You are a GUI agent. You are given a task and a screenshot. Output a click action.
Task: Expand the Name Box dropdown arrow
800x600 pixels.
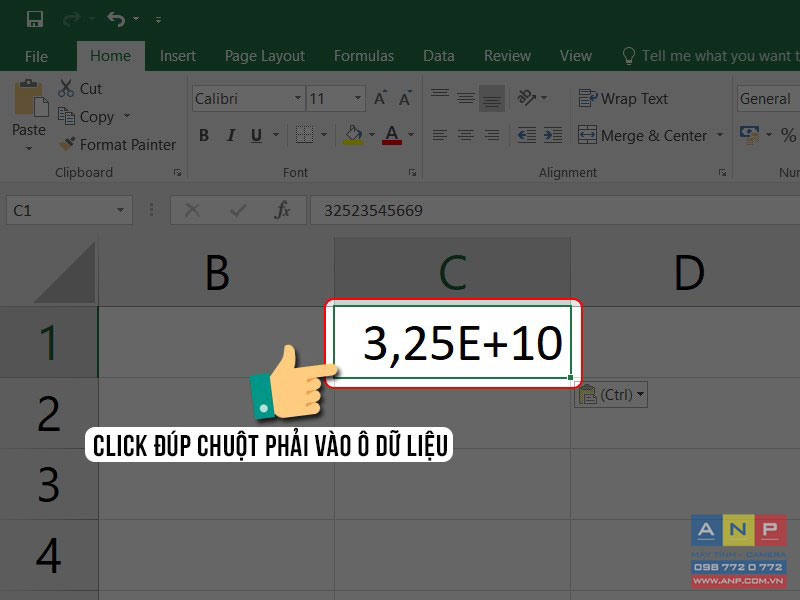(120, 210)
